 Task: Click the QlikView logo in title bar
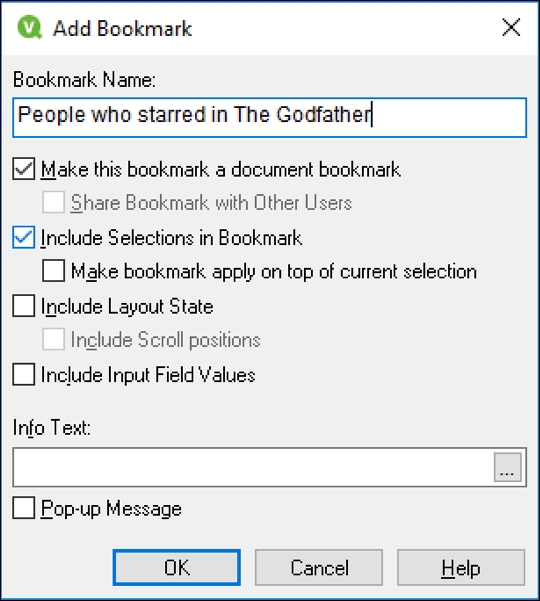pos(30,27)
